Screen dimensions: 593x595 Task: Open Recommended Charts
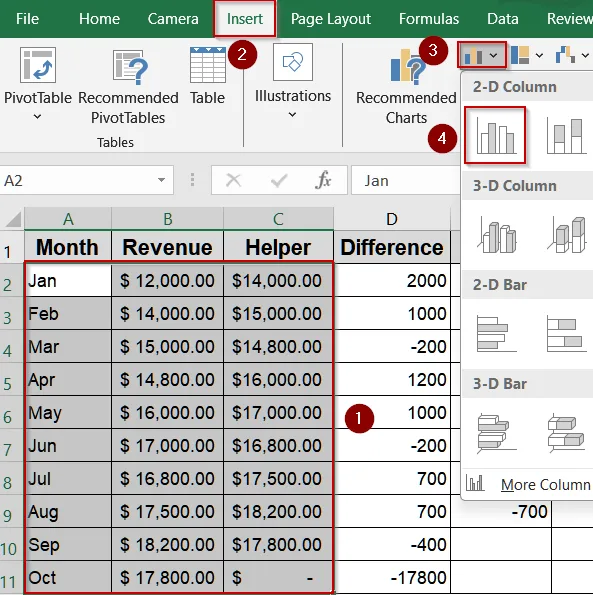click(x=406, y=87)
